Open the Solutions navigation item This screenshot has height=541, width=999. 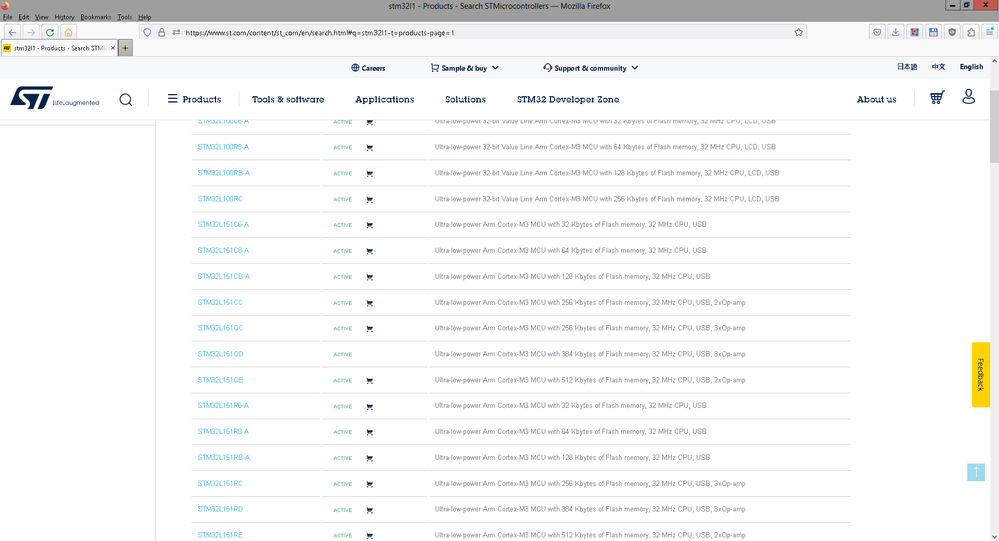click(465, 99)
